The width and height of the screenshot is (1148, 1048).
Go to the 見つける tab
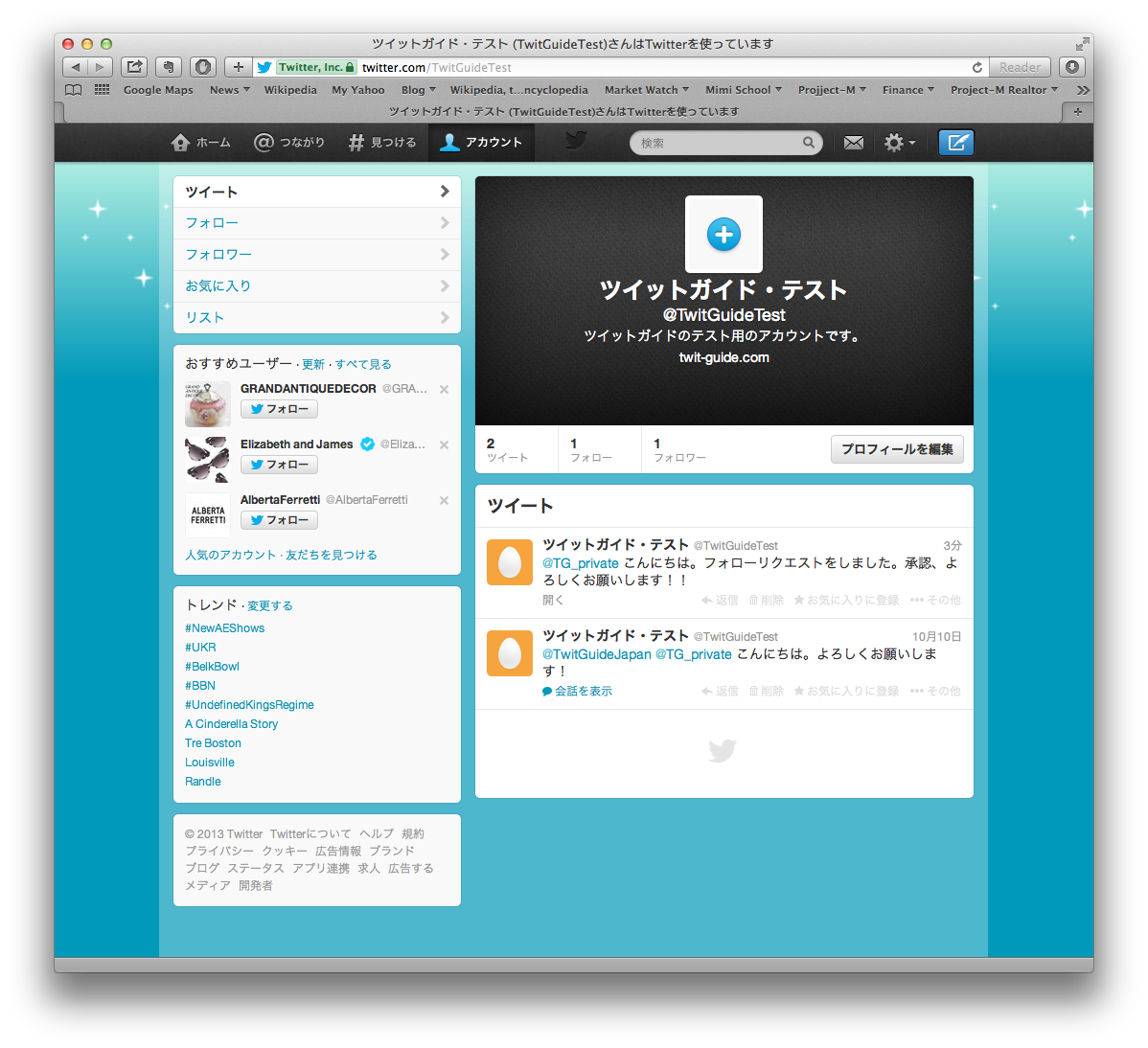(x=382, y=143)
